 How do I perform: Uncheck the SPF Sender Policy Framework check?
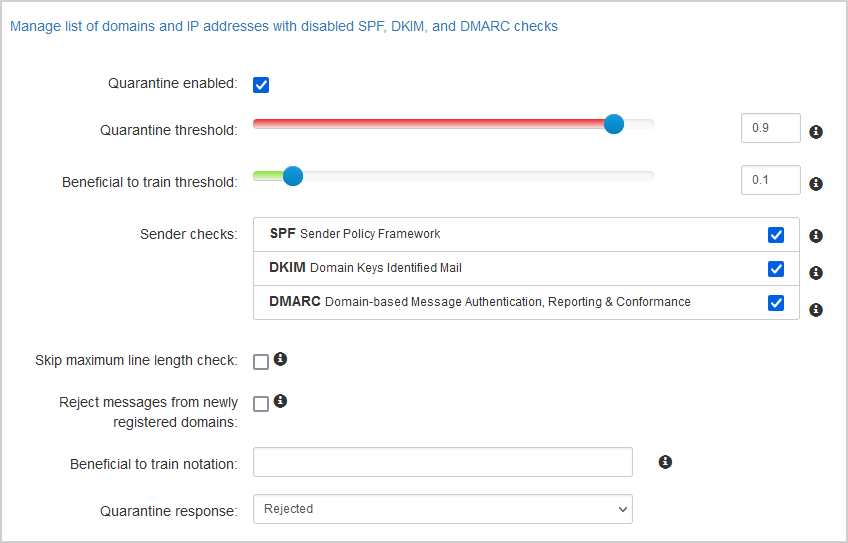point(776,235)
